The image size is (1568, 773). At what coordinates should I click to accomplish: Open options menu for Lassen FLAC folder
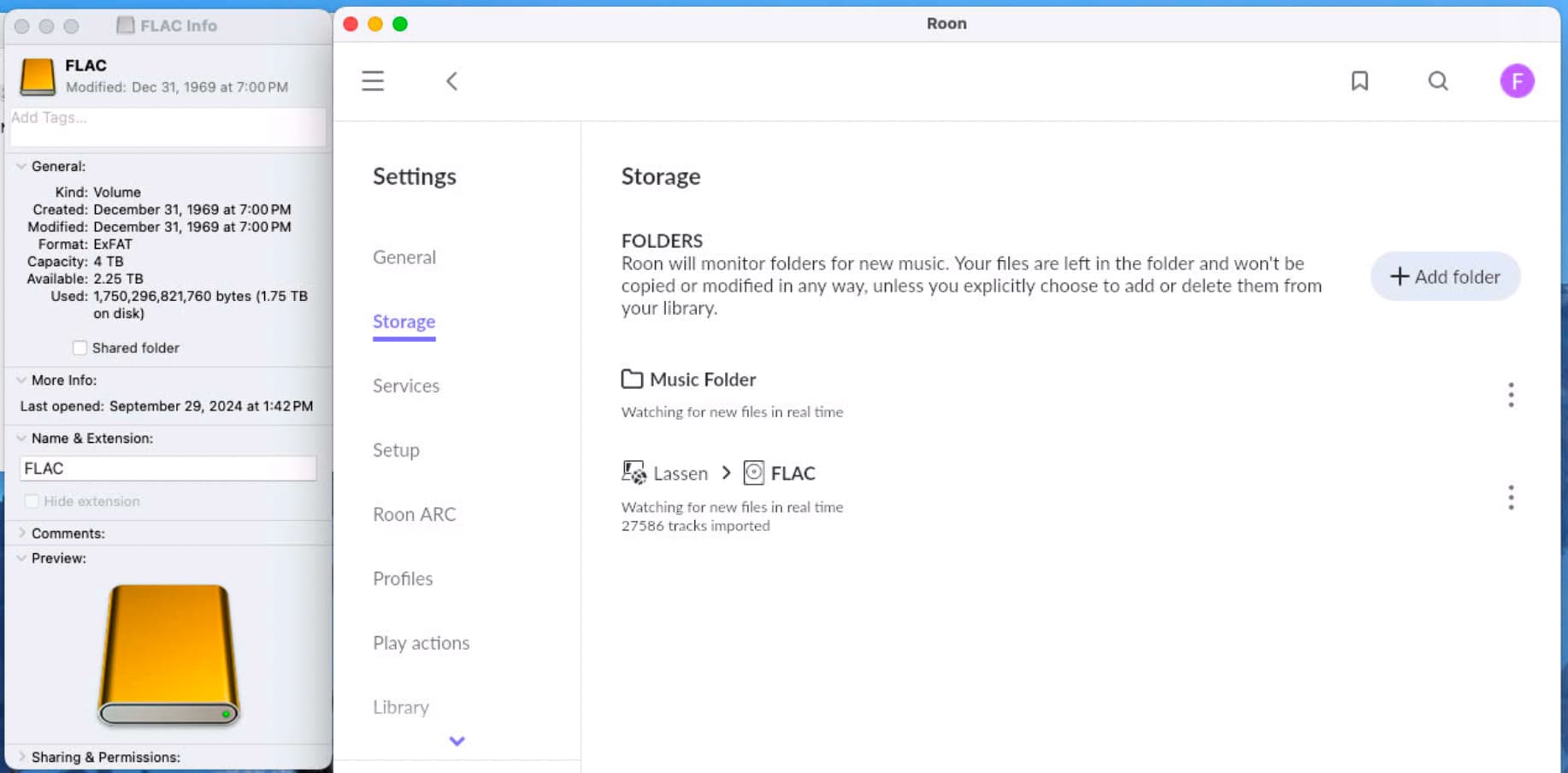(x=1511, y=498)
